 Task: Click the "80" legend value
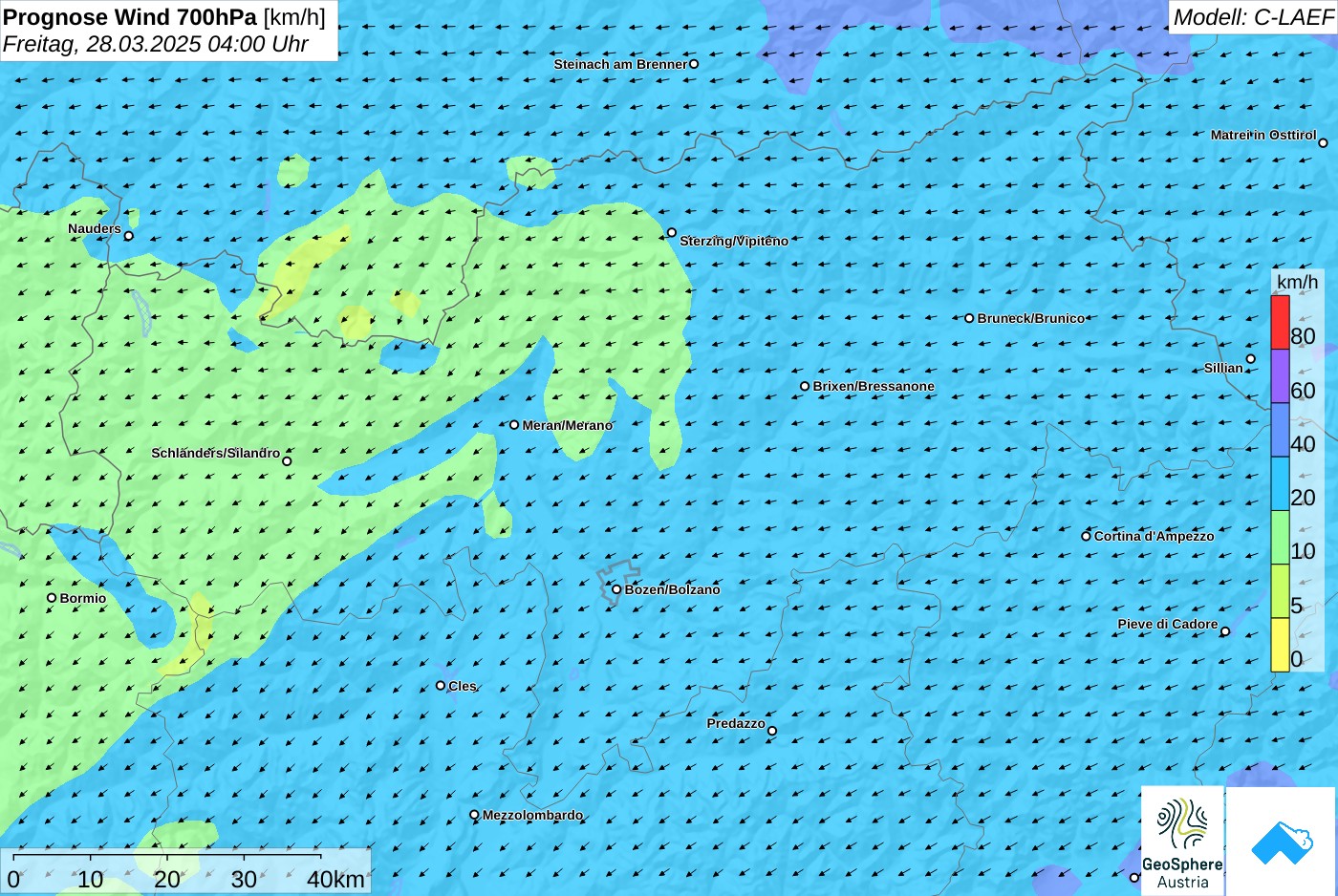tap(1303, 336)
